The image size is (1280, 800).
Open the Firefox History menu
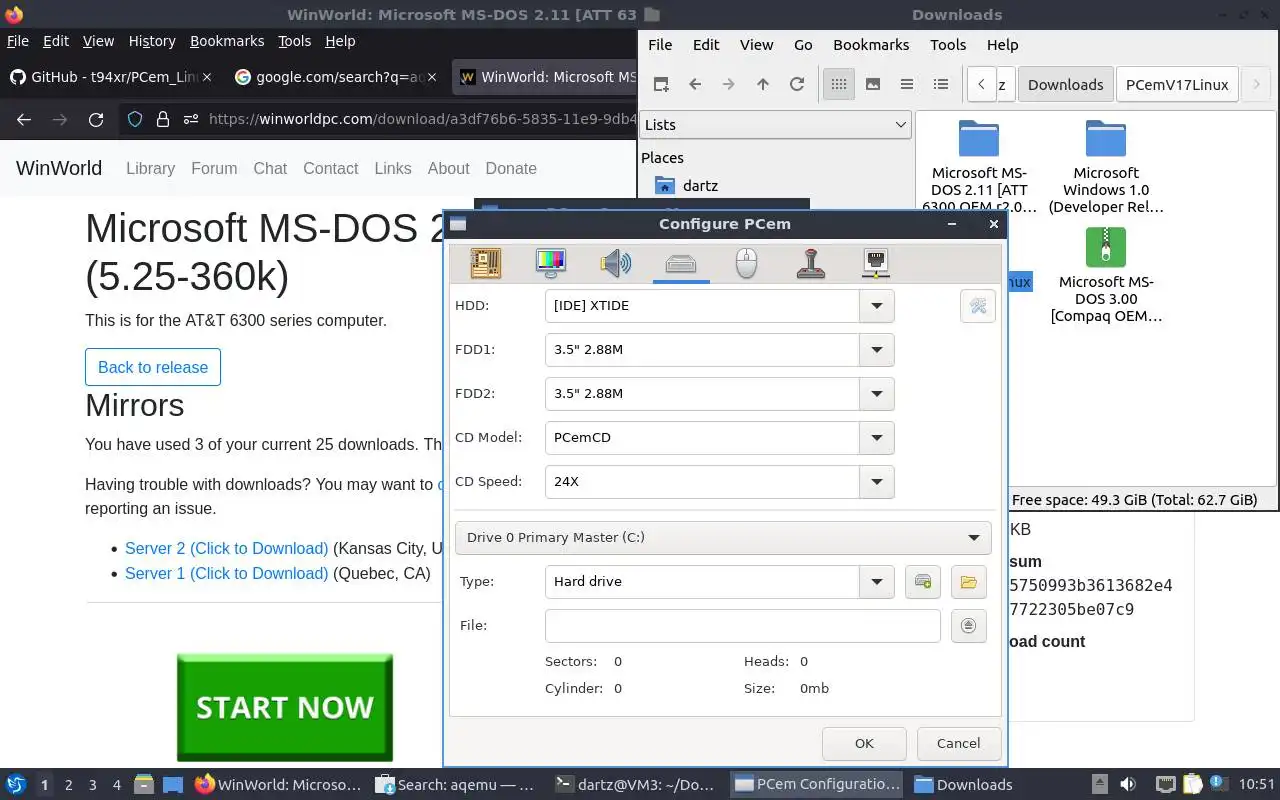[152, 41]
